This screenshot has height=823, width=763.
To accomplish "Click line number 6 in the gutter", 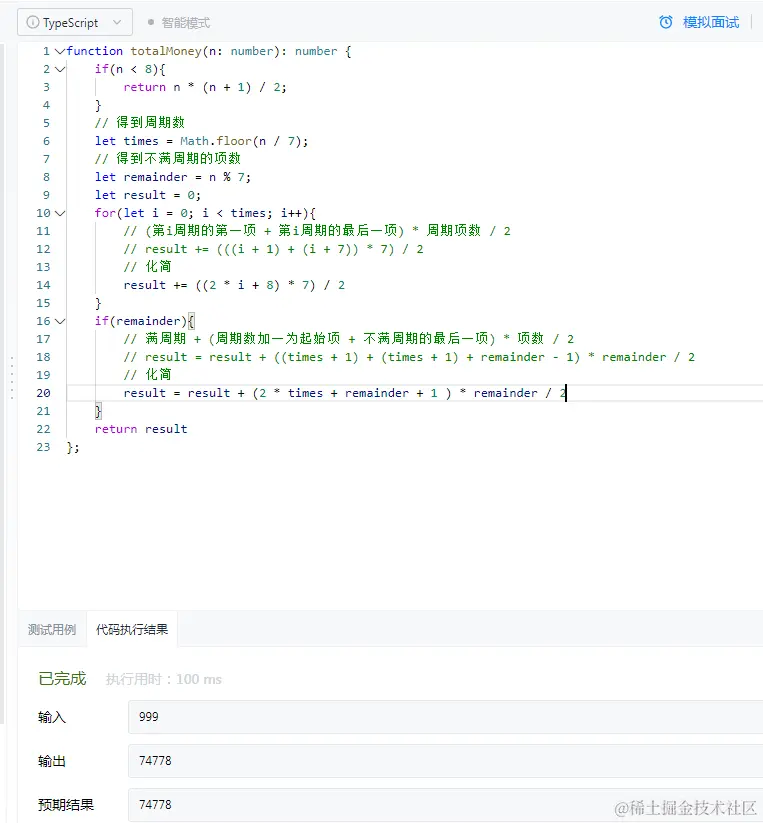I will [x=46, y=141].
